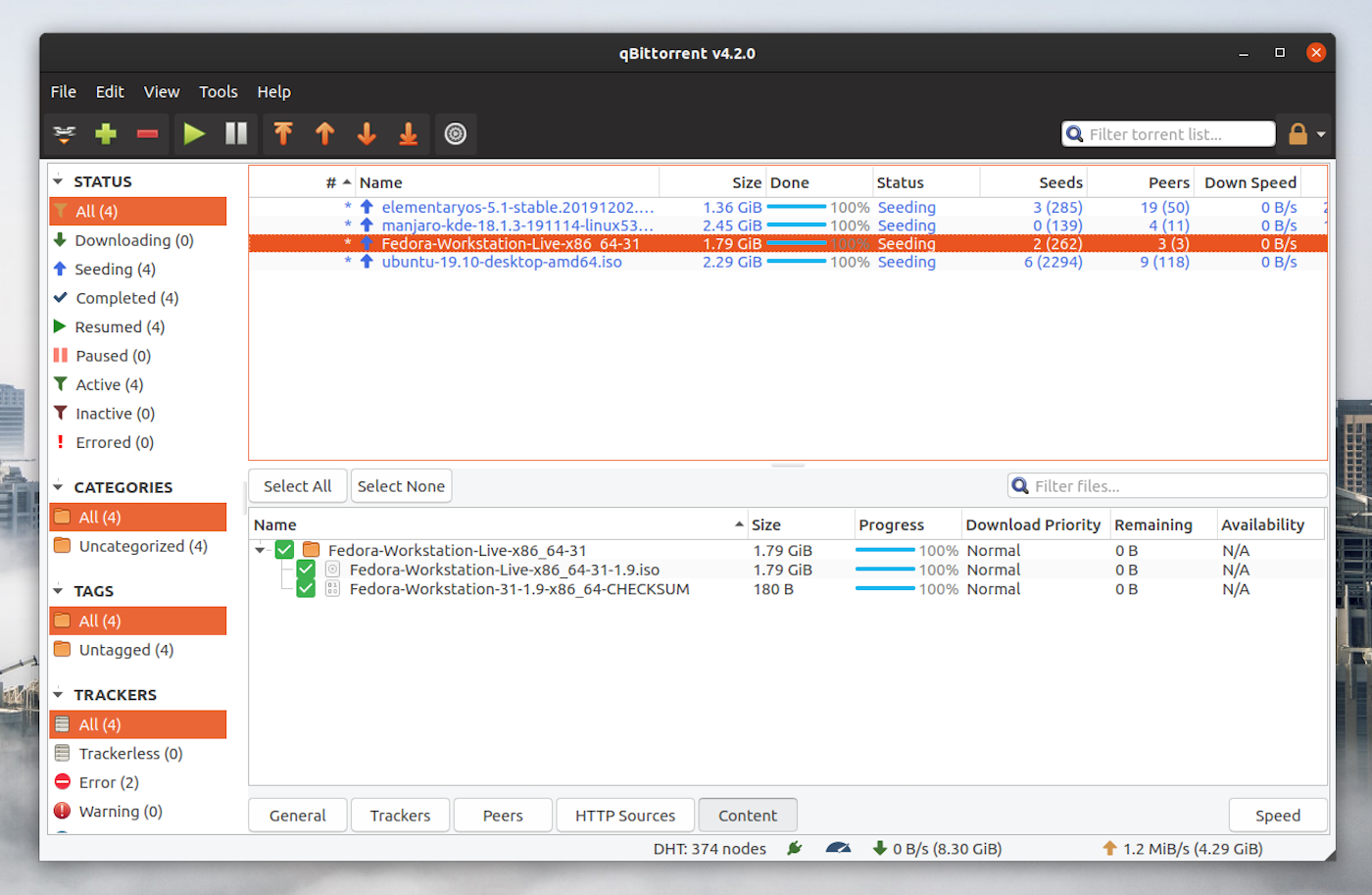Toggle the lock icon beside torrent filter
The image size is (1372, 895).
coord(1300,133)
